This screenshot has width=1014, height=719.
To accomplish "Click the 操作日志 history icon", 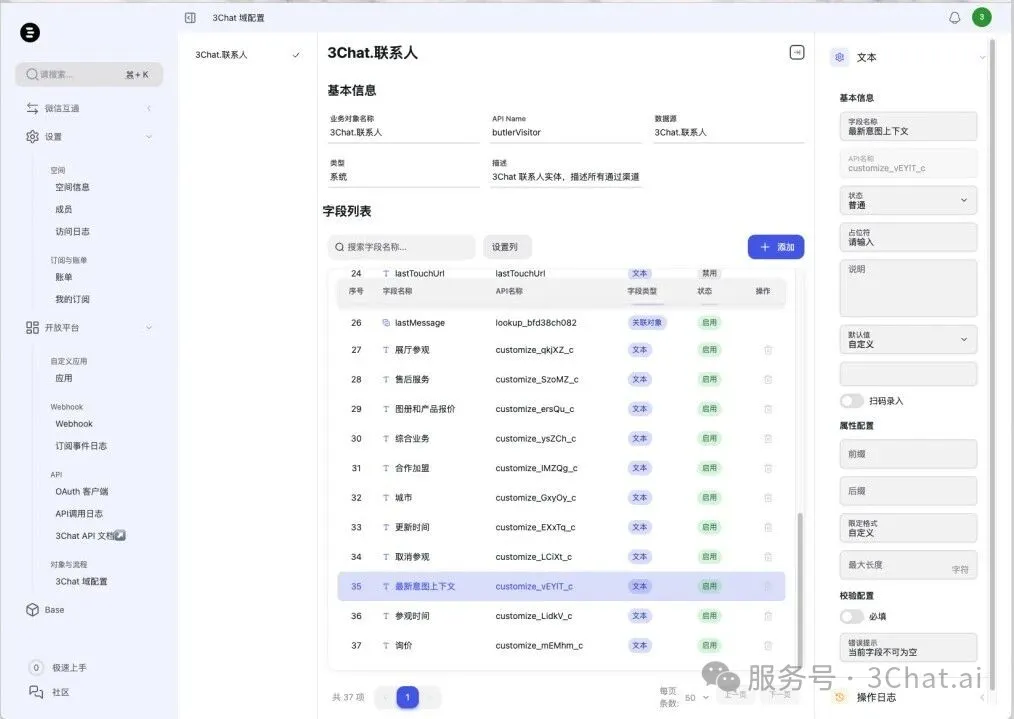I will (839, 697).
